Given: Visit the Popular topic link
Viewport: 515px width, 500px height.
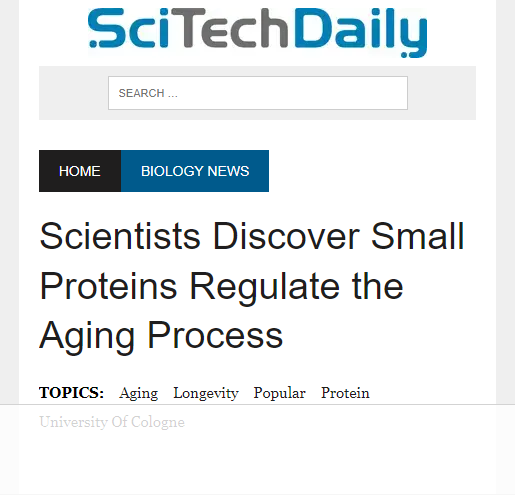Looking at the screenshot, I should point(279,393).
